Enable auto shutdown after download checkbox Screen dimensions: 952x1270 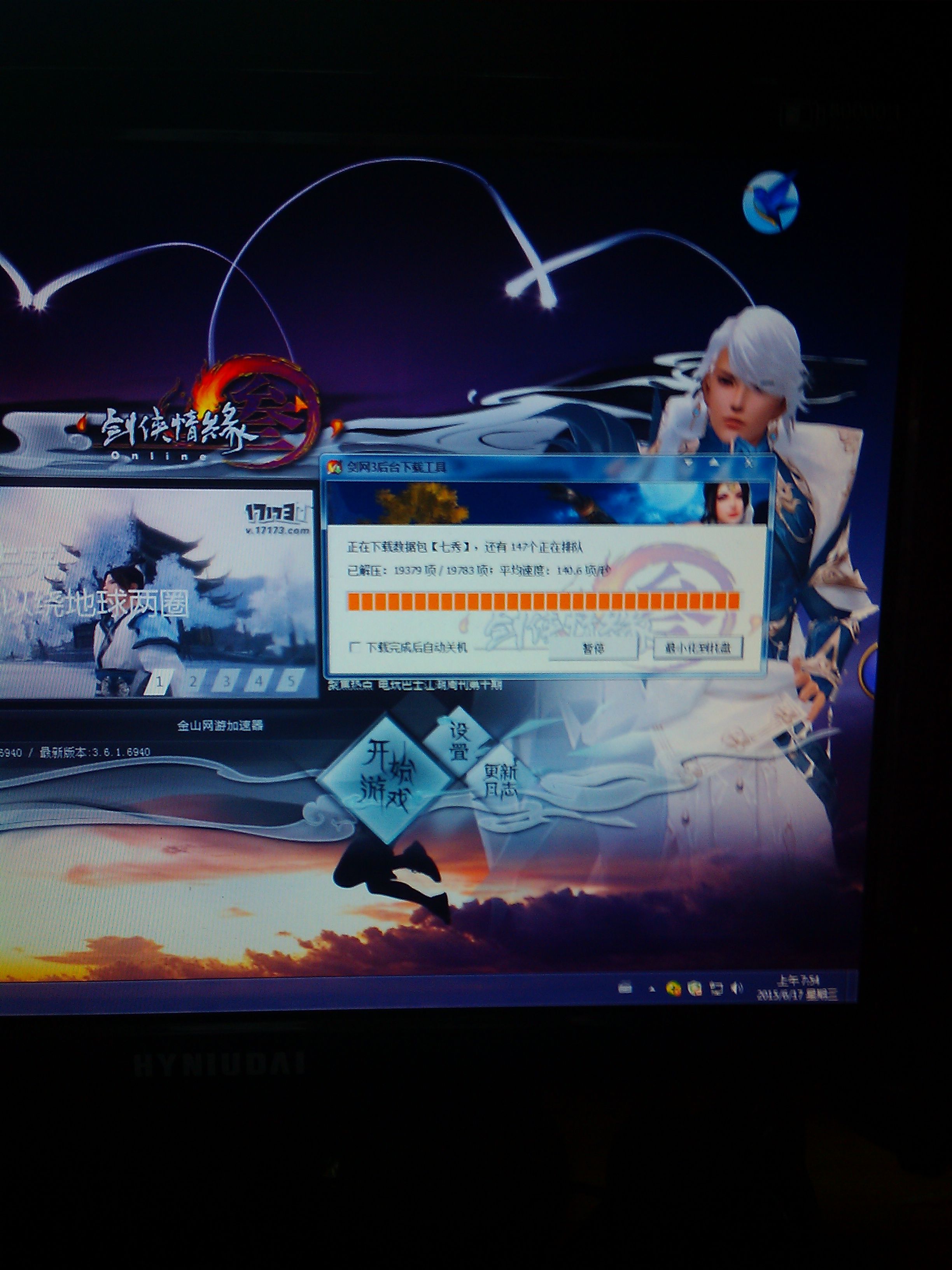pos(355,647)
